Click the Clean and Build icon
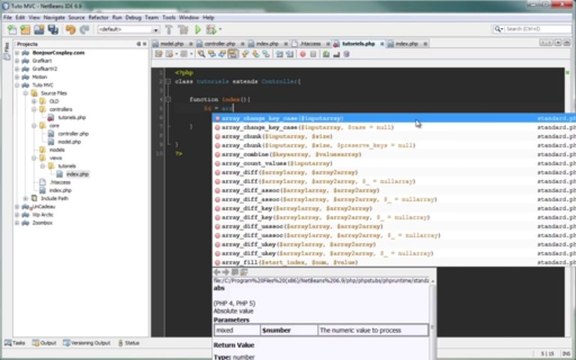576x360 pixels. (183, 29)
